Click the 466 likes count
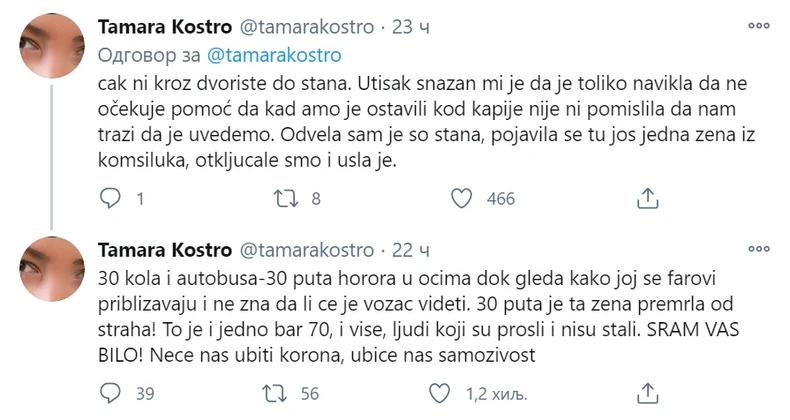790x420 pixels. coord(499,199)
